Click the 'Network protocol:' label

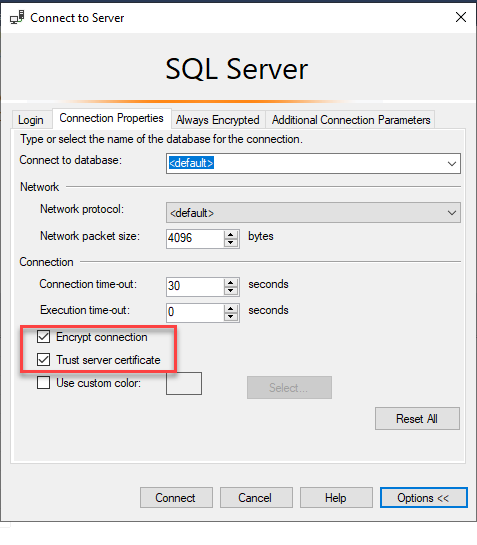click(x=82, y=209)
